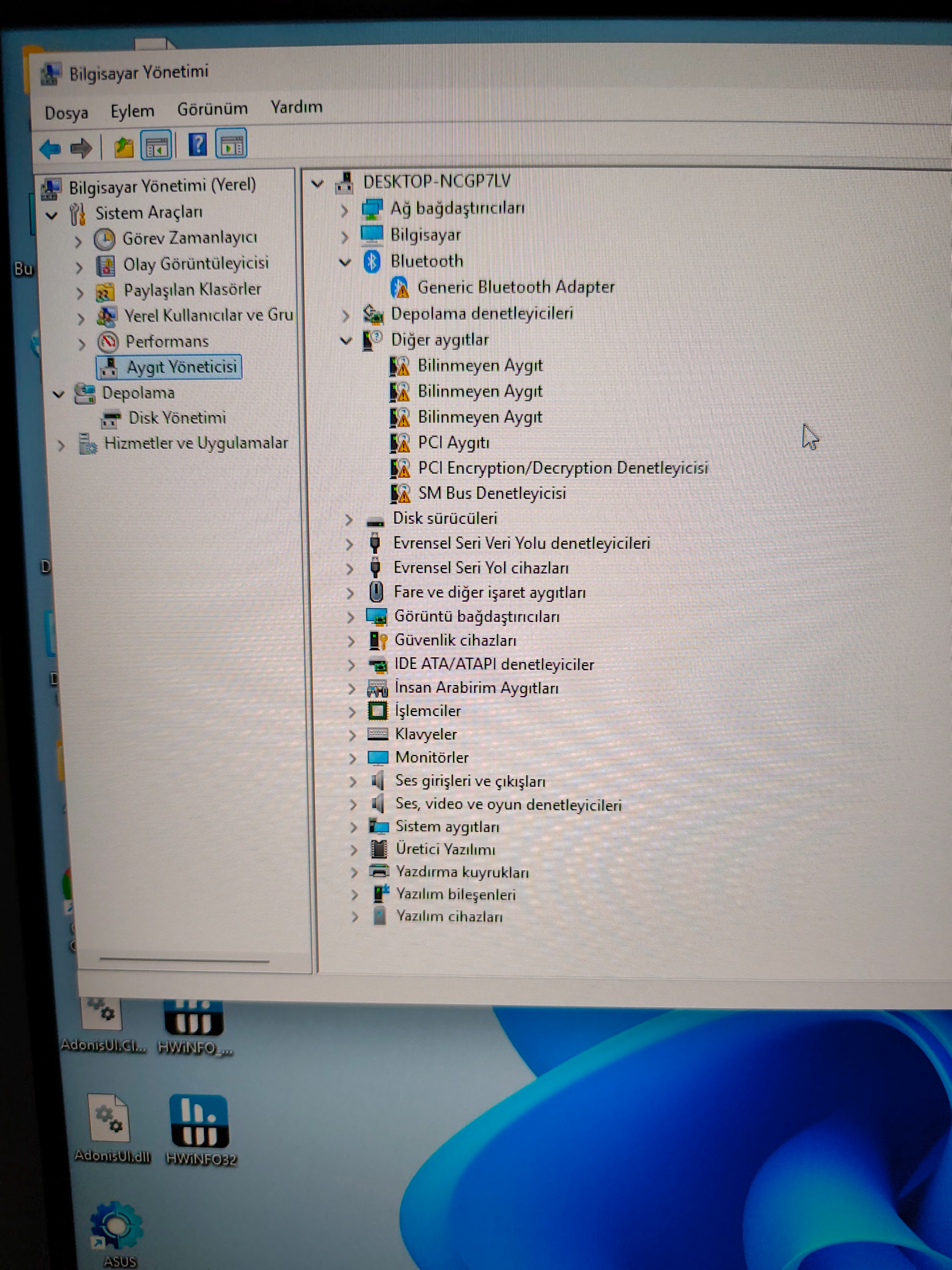This screenshot has height=1270, width=952.
Task: Click the Depolama denetleyicileri icon
Action: [373, 315]
